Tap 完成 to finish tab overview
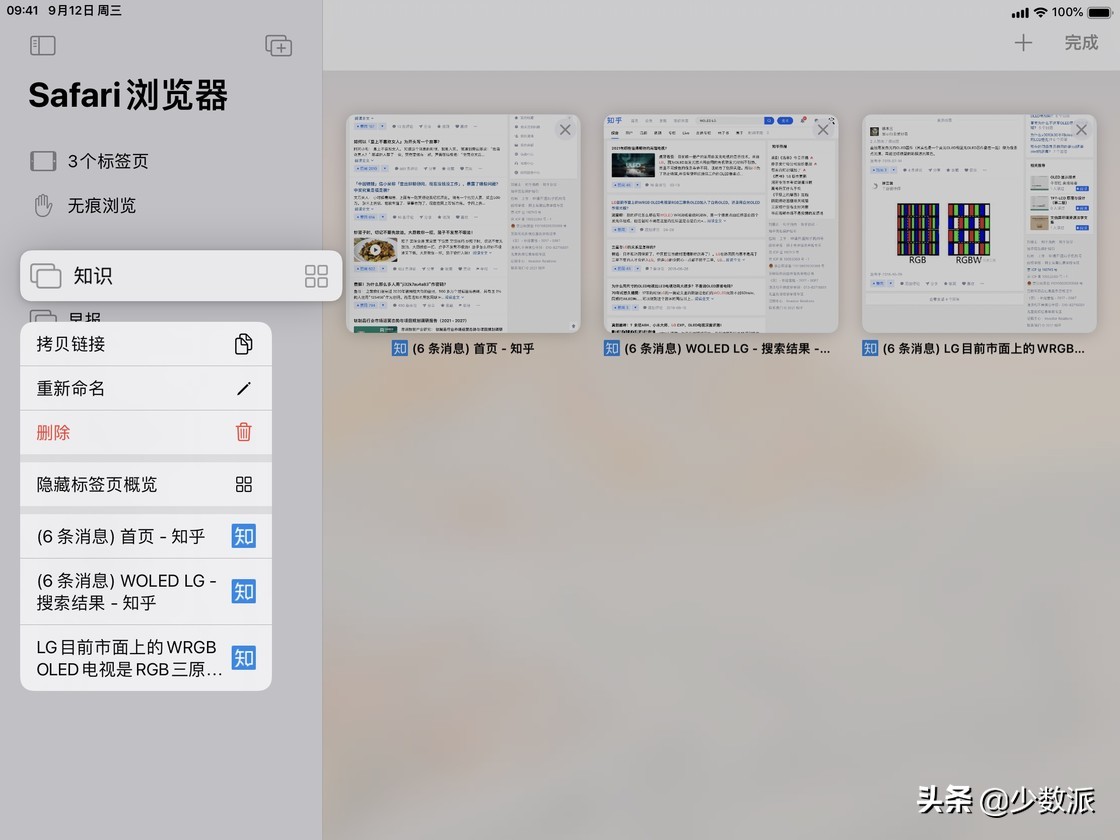Viewport: 1120px width, 840px height. click(1081, 43)
